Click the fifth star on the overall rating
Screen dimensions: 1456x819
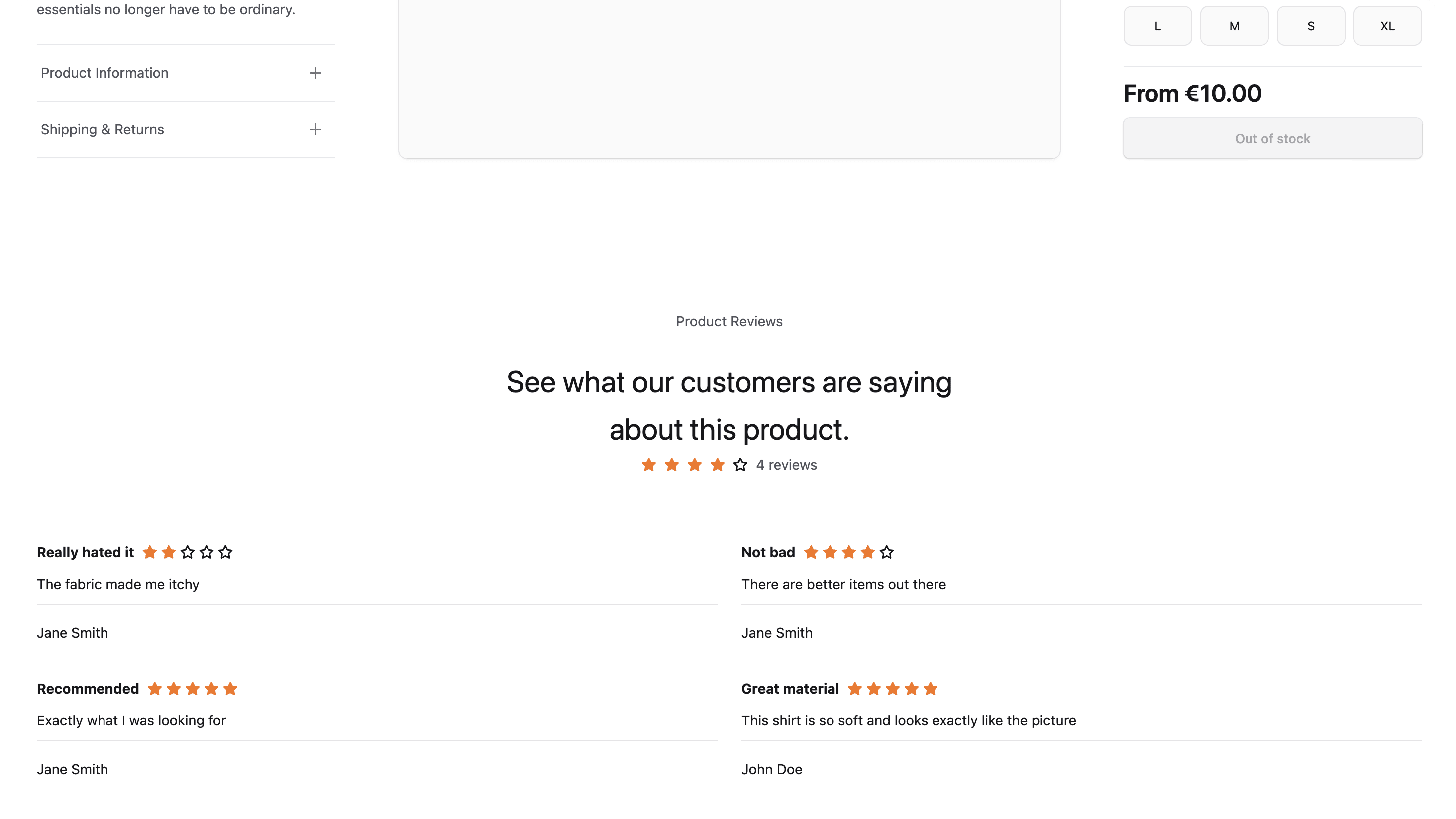coord(739,465)
